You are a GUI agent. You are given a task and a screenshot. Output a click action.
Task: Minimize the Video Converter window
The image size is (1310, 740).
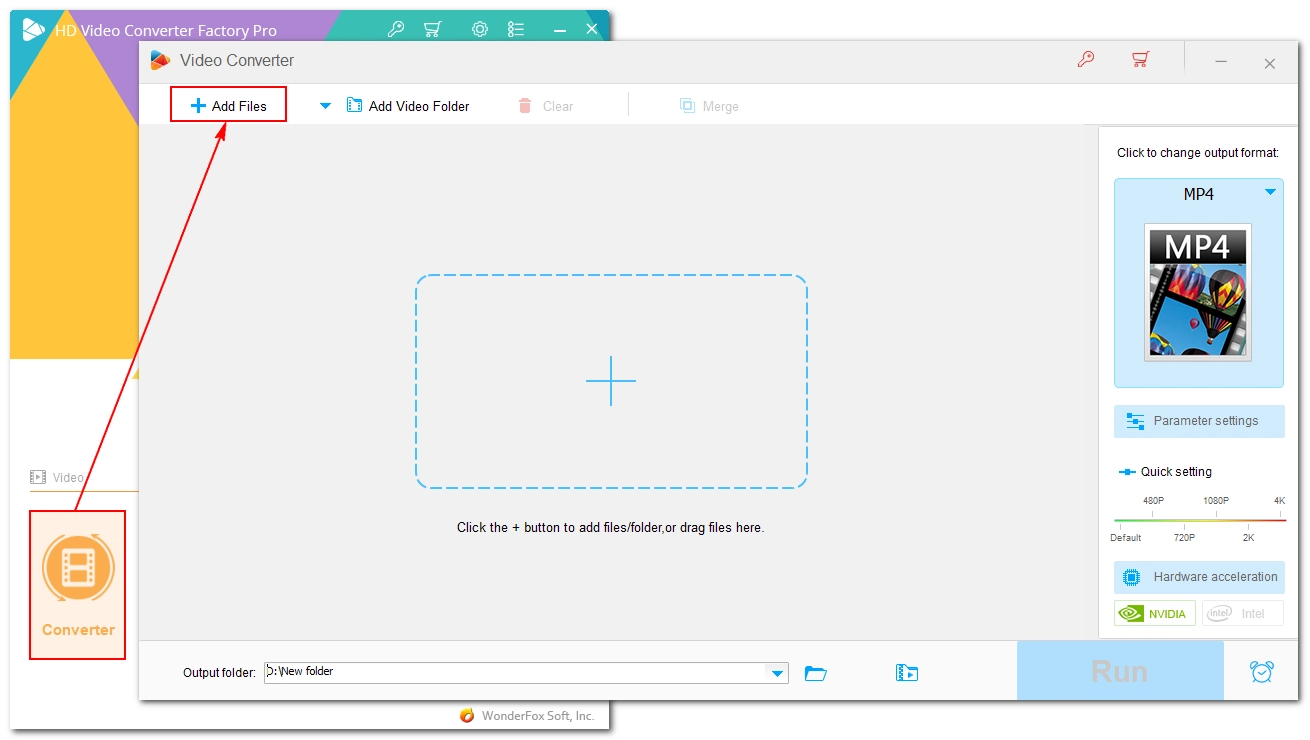(1221, 62)
